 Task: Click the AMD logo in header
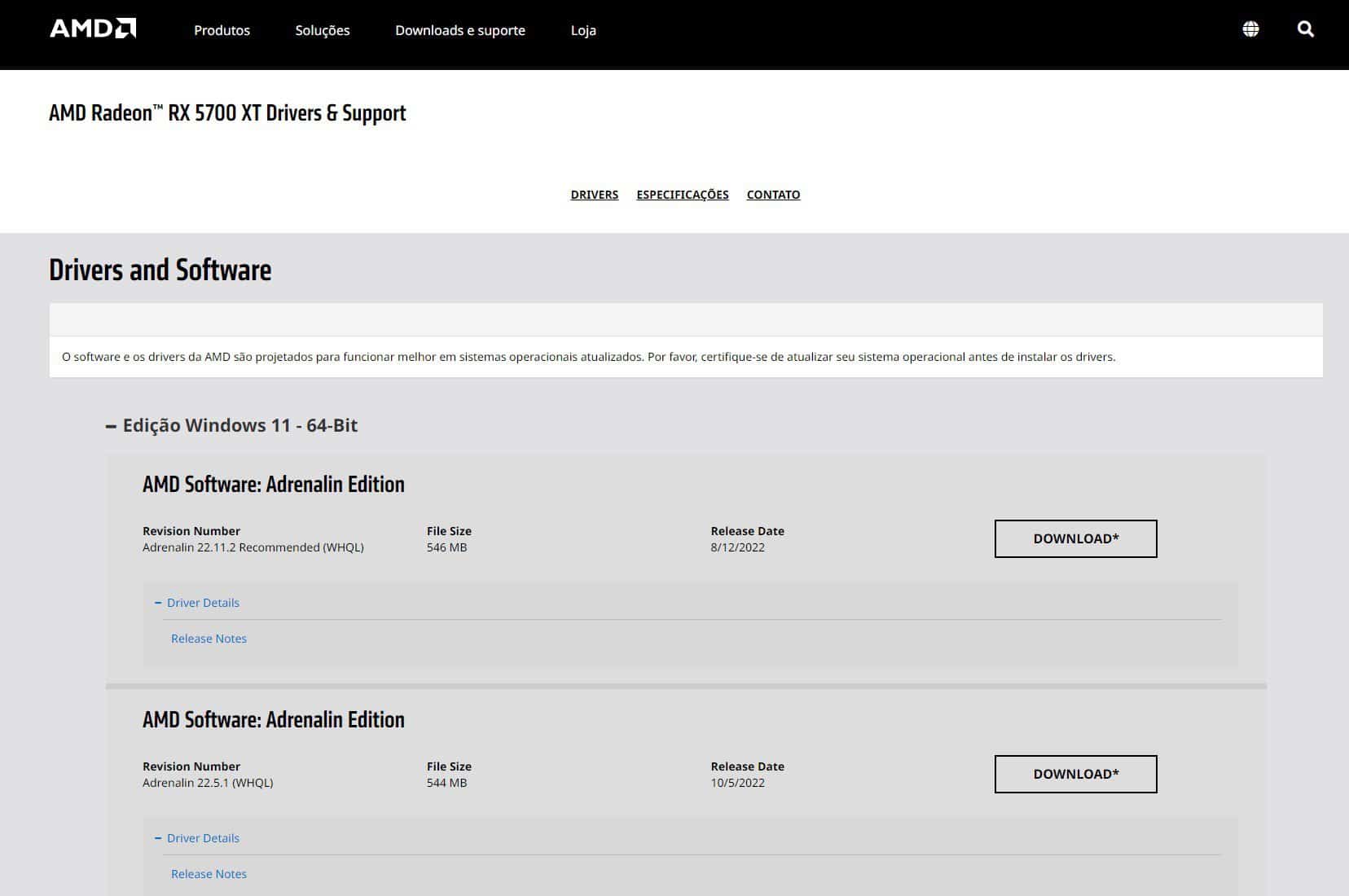93,29
